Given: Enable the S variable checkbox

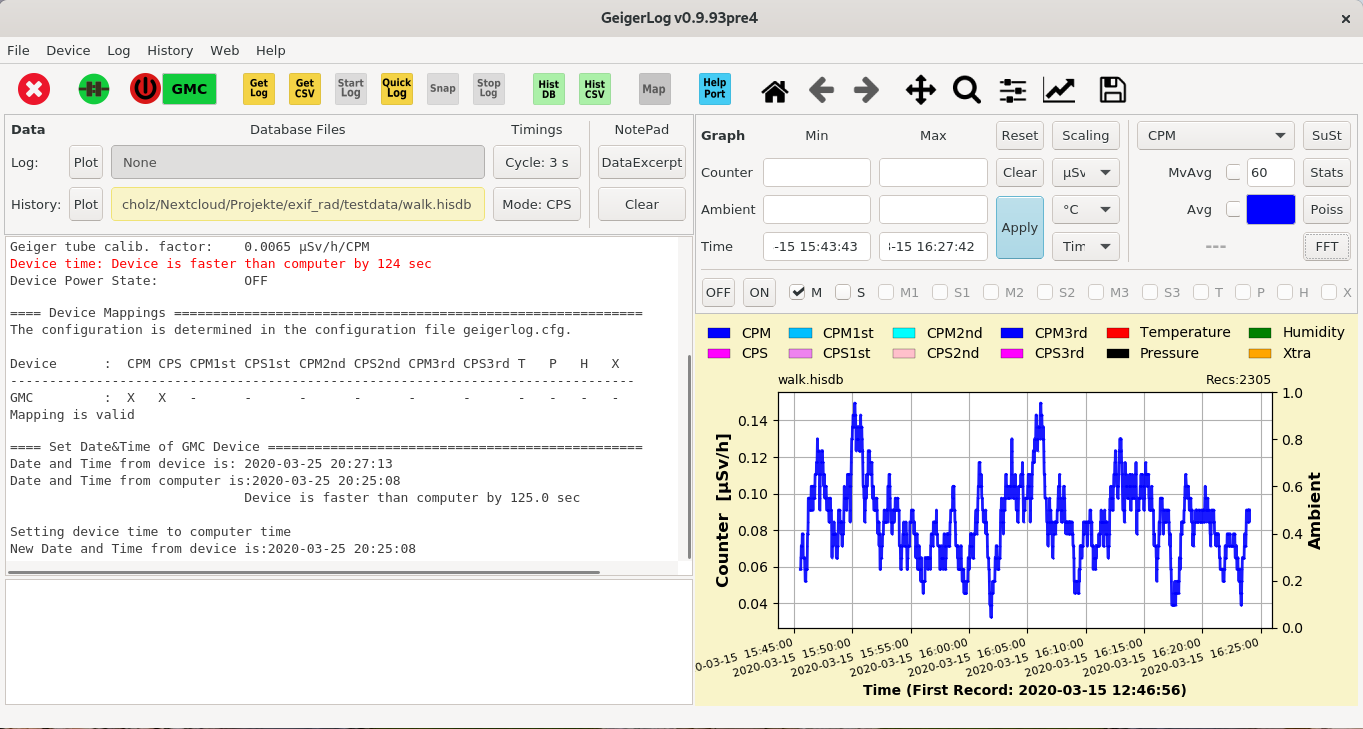Looking at the screenshot, I should coord(843,292).
